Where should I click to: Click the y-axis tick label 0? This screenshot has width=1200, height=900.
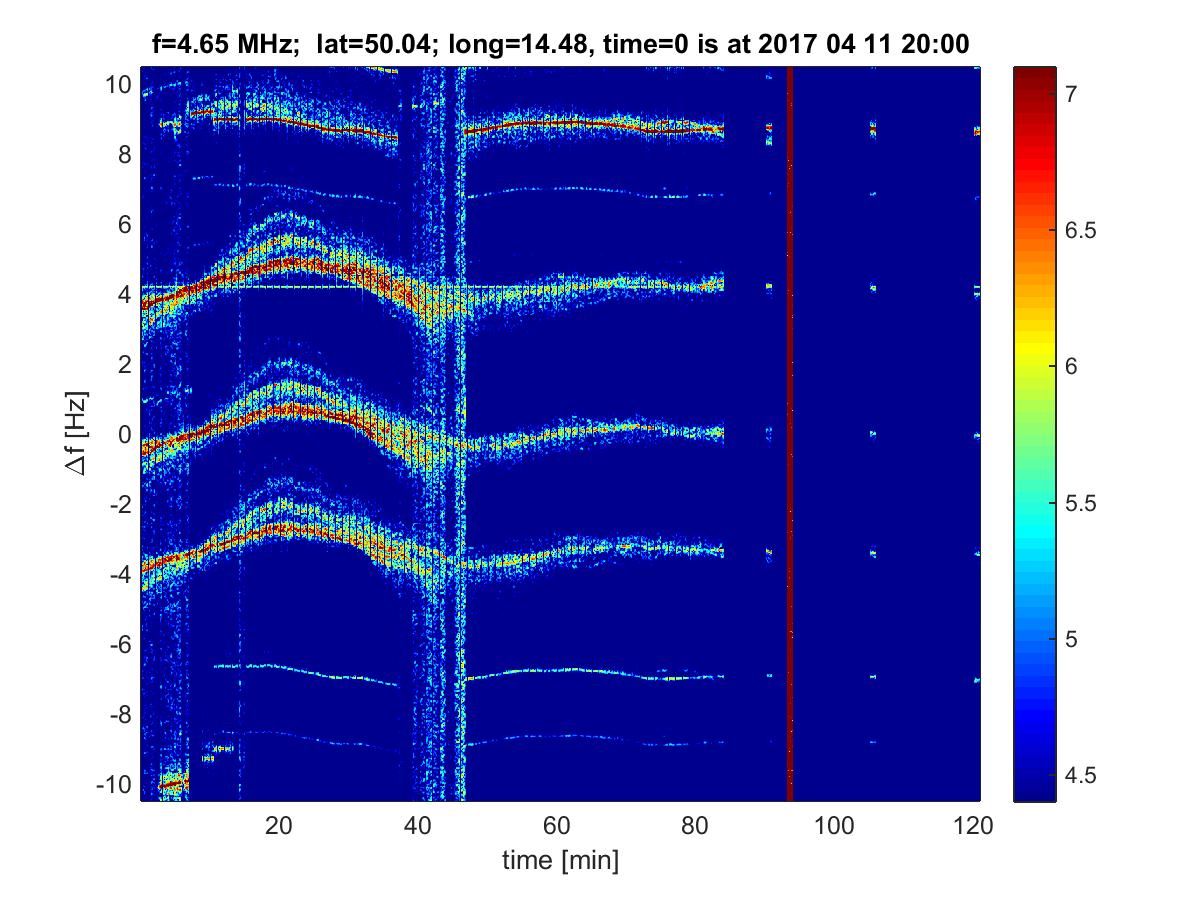[123, 435]
